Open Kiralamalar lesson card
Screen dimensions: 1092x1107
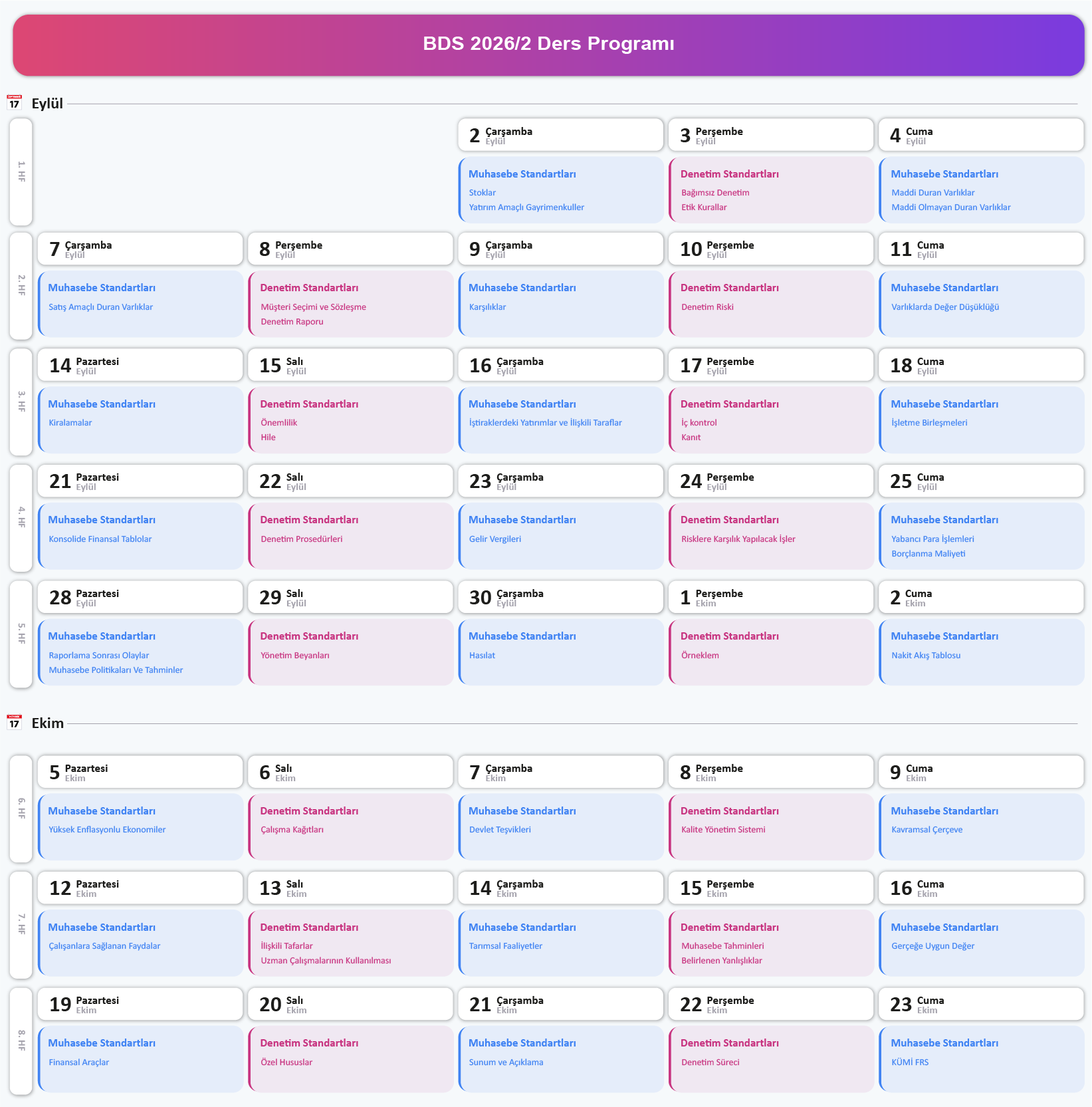tap(140, 420)
